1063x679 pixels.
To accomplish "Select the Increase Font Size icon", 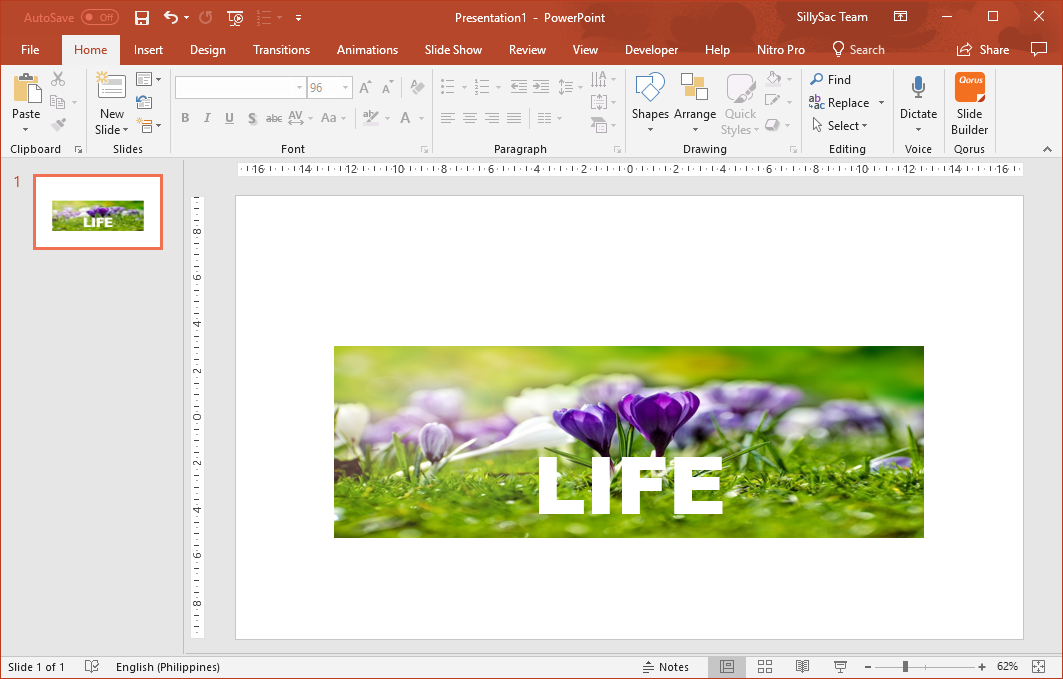I will tap(366, 88).
